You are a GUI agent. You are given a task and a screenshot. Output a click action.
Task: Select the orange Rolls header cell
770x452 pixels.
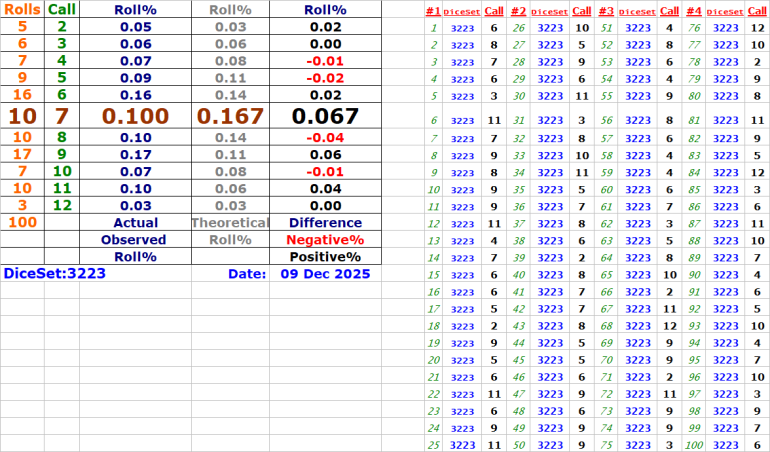pos(22,9)
